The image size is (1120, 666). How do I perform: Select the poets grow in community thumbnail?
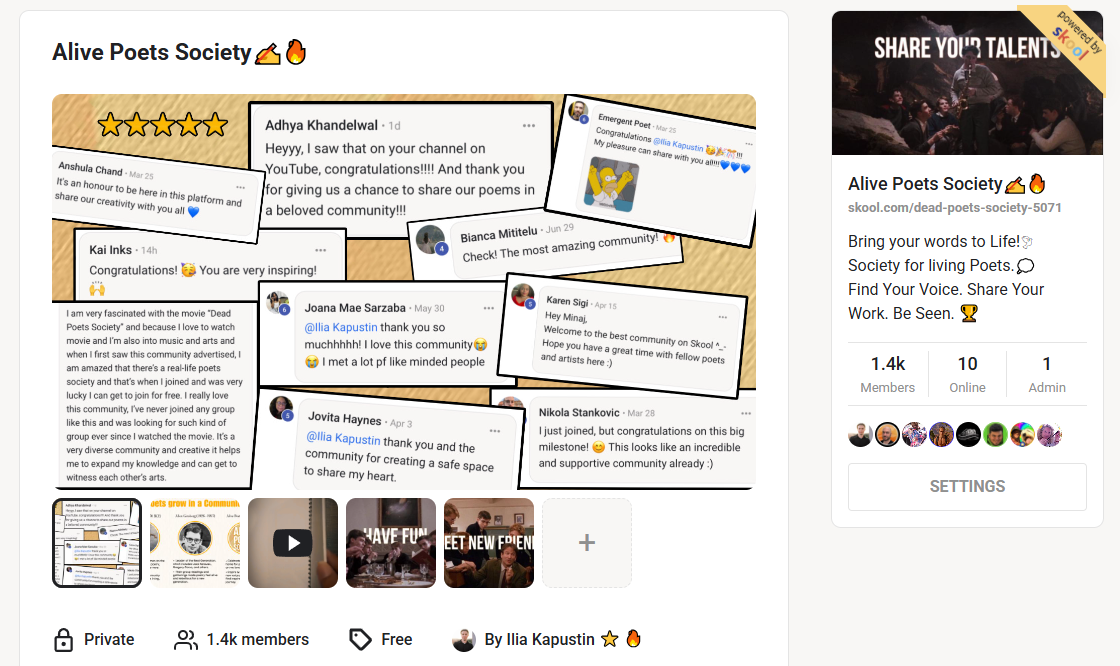tap(195, 543)
